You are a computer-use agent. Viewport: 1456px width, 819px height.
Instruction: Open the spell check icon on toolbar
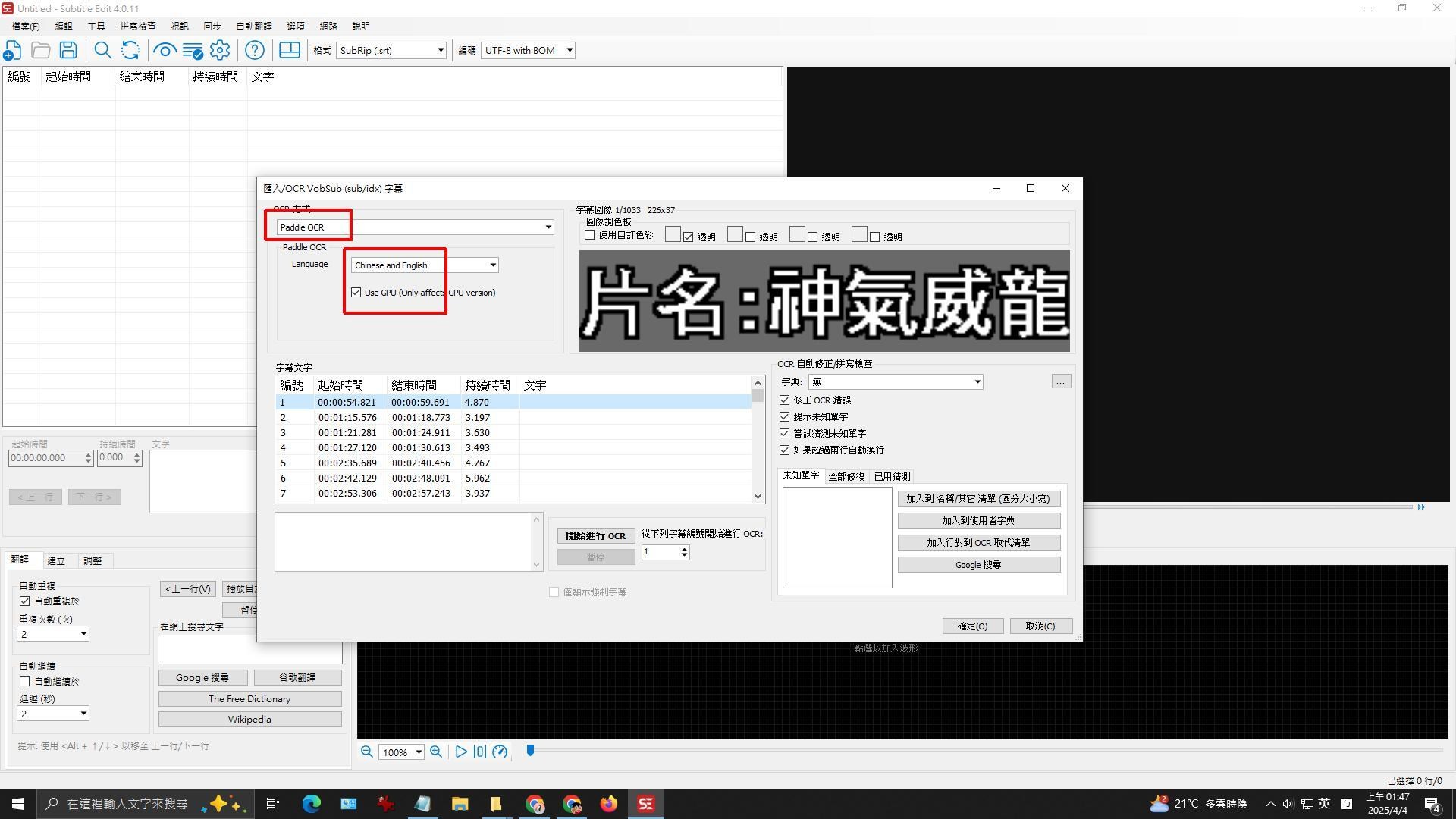192,50
